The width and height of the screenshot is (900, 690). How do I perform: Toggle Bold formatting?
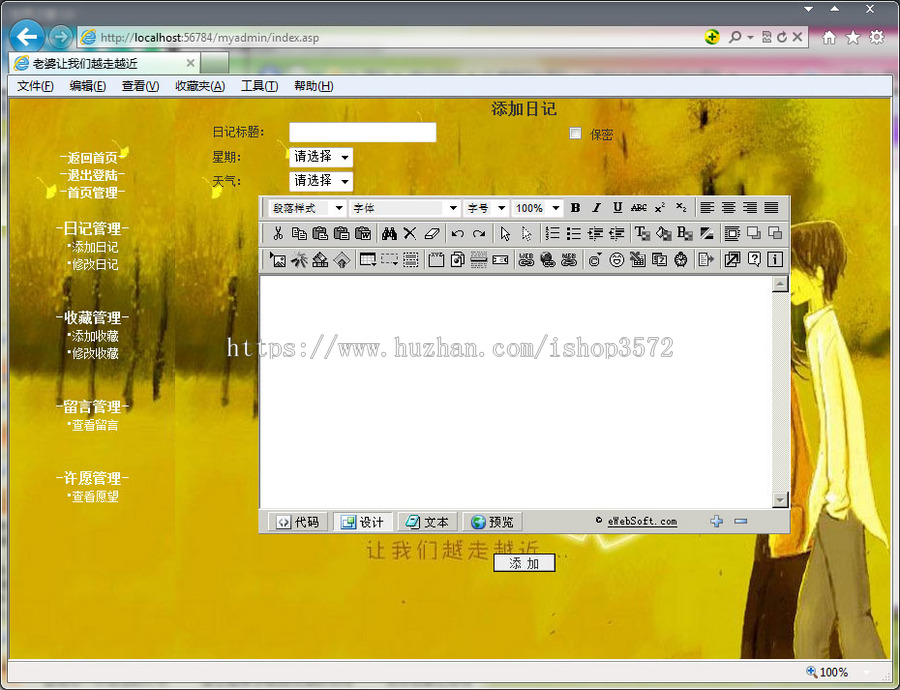[x=575, y=207]
